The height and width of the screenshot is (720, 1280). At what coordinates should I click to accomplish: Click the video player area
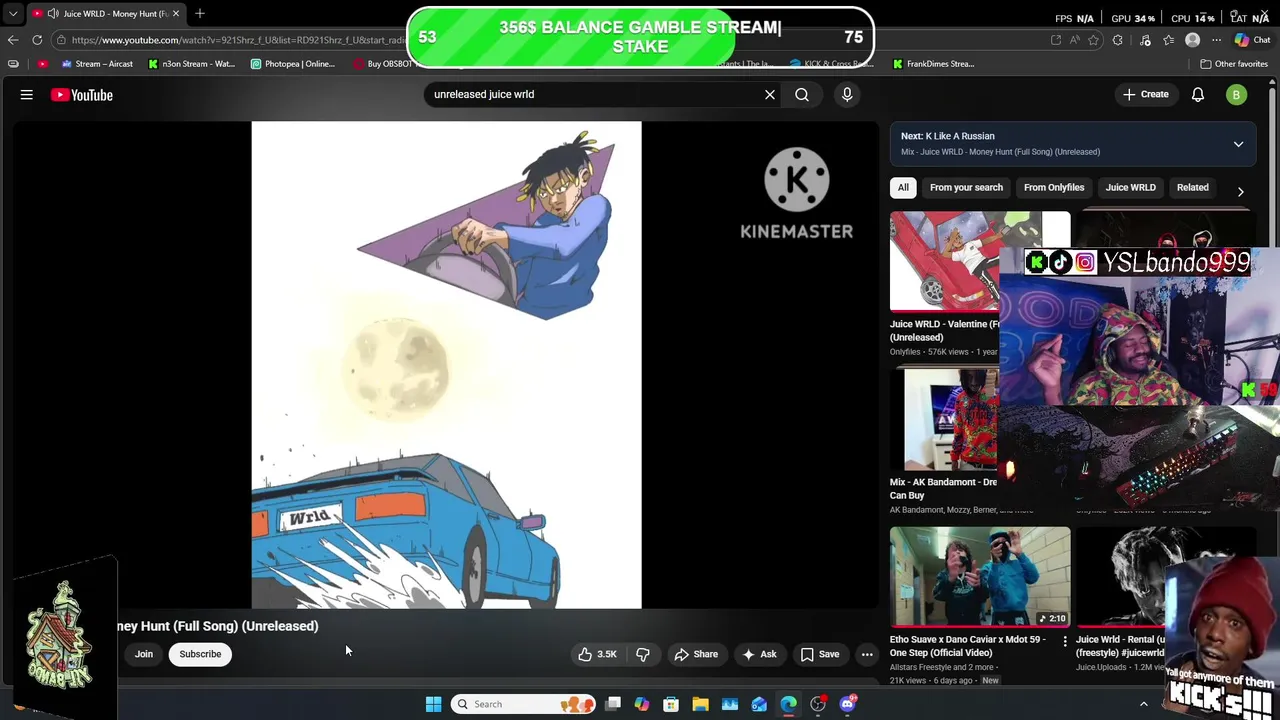(x=446, y=365)
